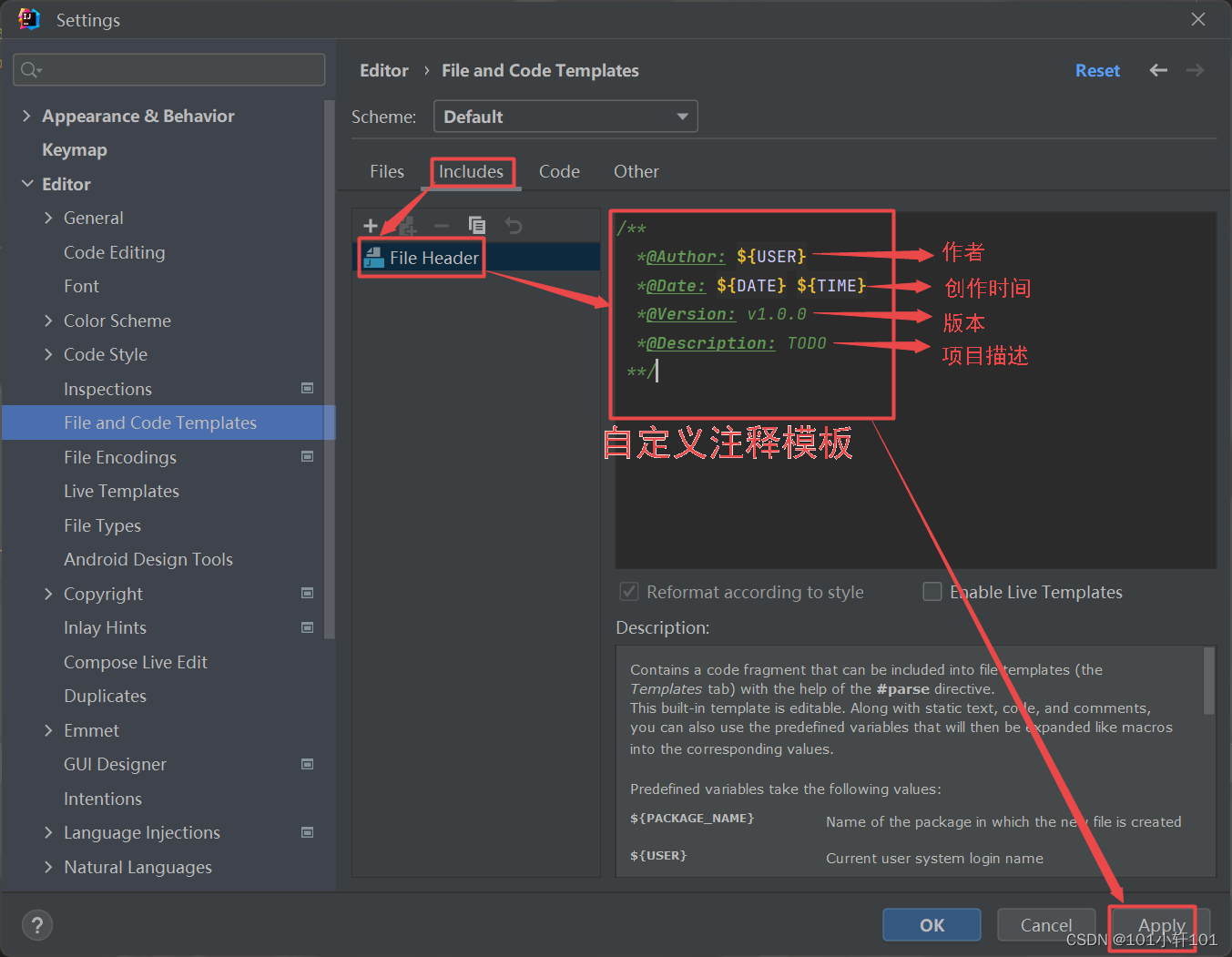
Task: Open File Encodings settings
Action: (120, 457)
